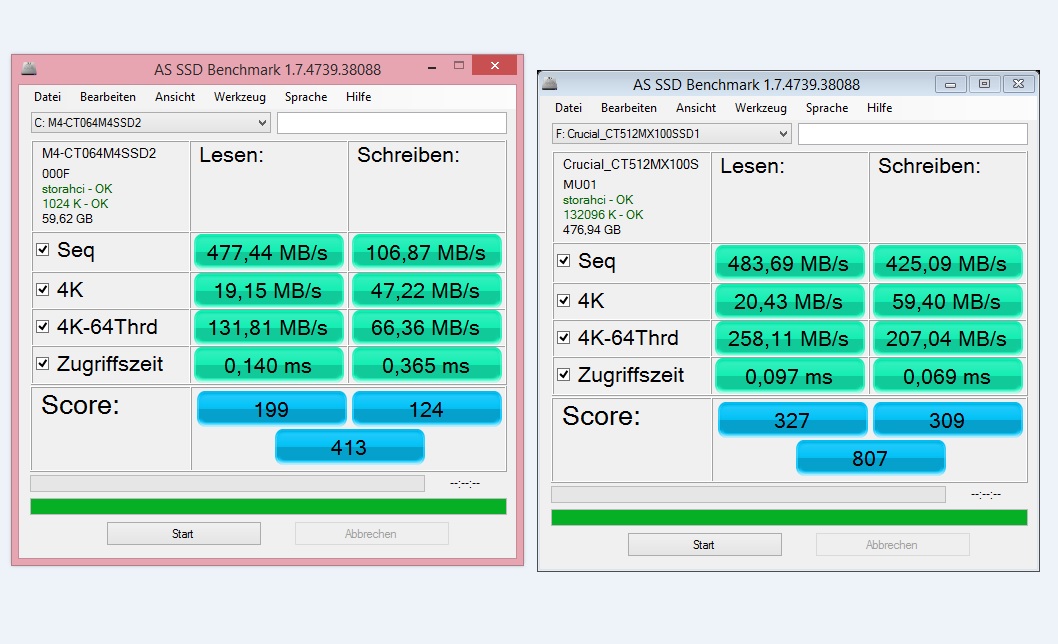Open Hilfe menu in right window
Viewport: 1058px width, 644px height.
[x=879, y=107]
